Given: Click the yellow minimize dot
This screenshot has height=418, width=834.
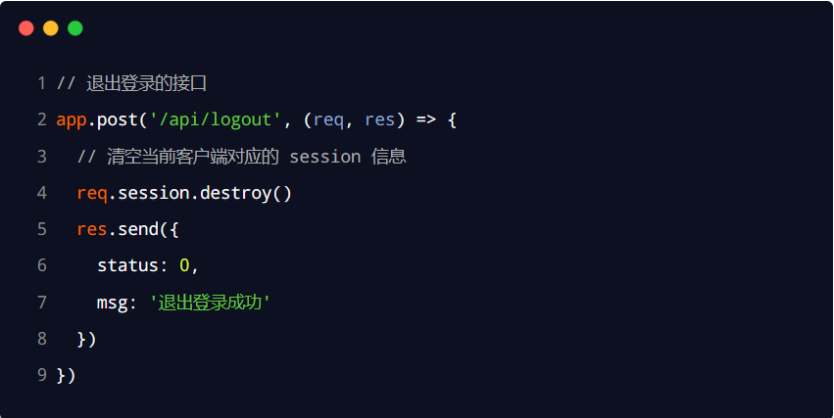Looking at the screenshot, I should point(51,28).
